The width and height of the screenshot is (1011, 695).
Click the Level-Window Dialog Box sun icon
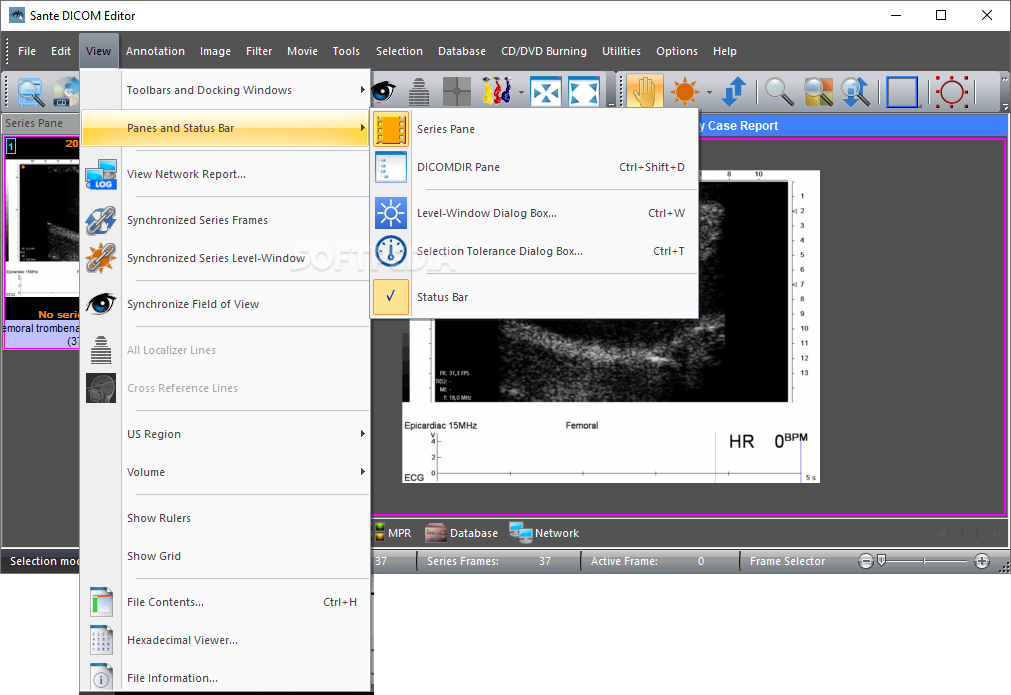391,213
